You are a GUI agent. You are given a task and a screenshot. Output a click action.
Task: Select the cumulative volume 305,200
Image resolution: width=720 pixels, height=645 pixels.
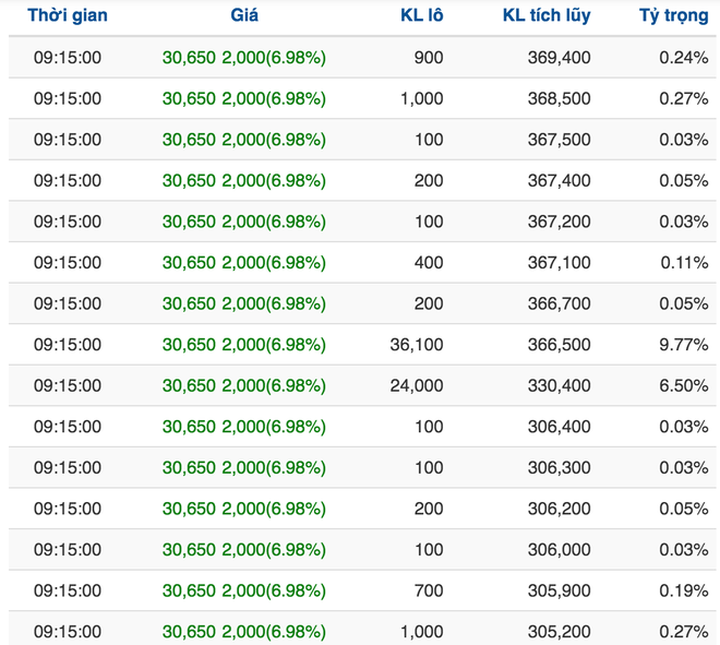click(x=559, y=632)
